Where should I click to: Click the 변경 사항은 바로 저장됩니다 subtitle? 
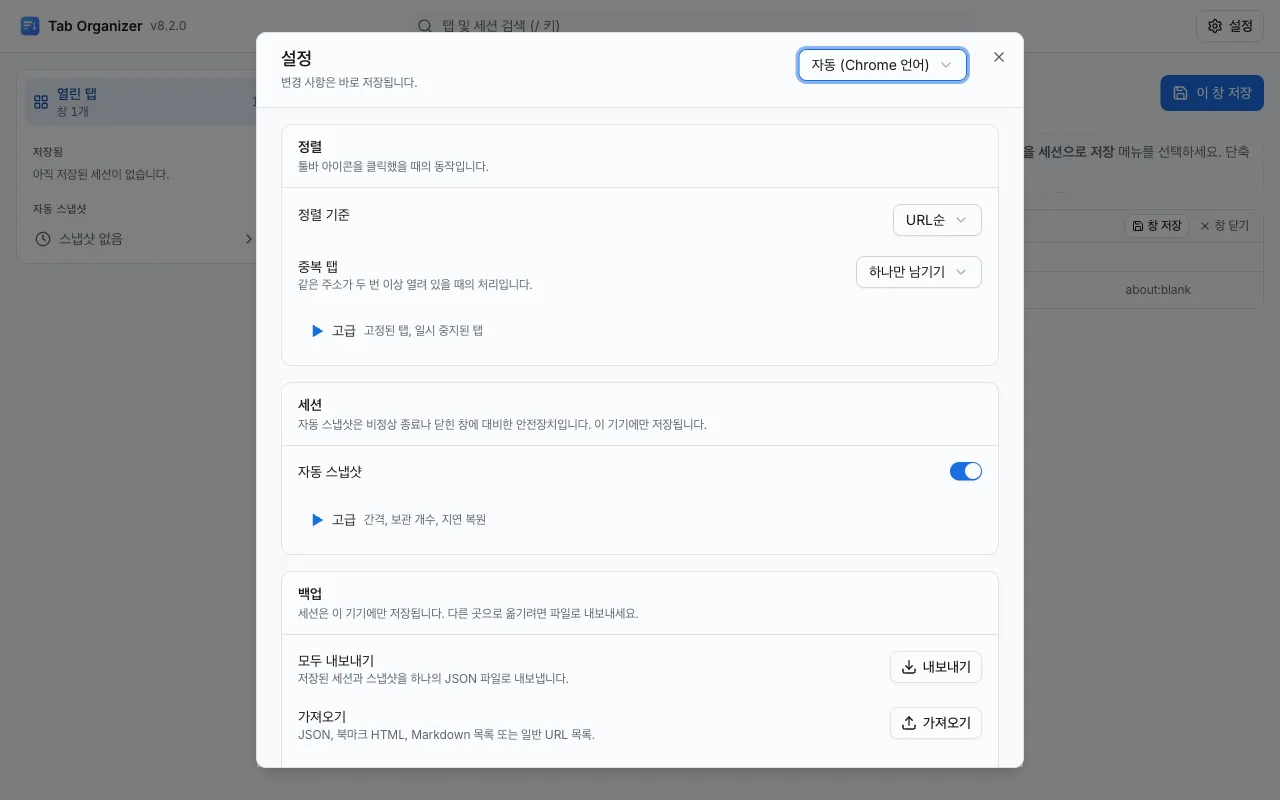click(x=349, y=83)
